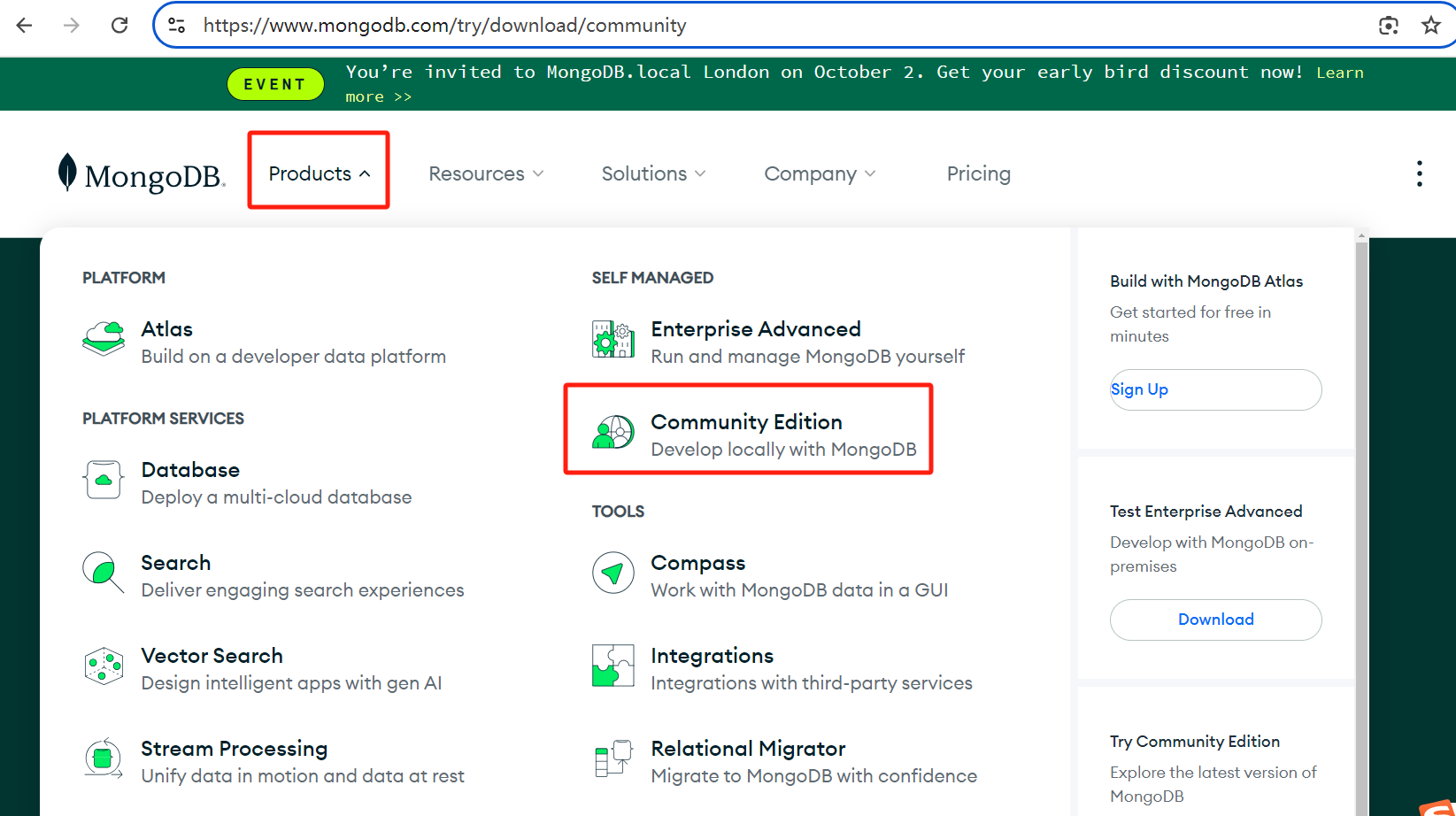This screenshot has width=1456, height=816.
Task: Click the Vector Search hexagon icon
Action: click(x=104, y=666)
